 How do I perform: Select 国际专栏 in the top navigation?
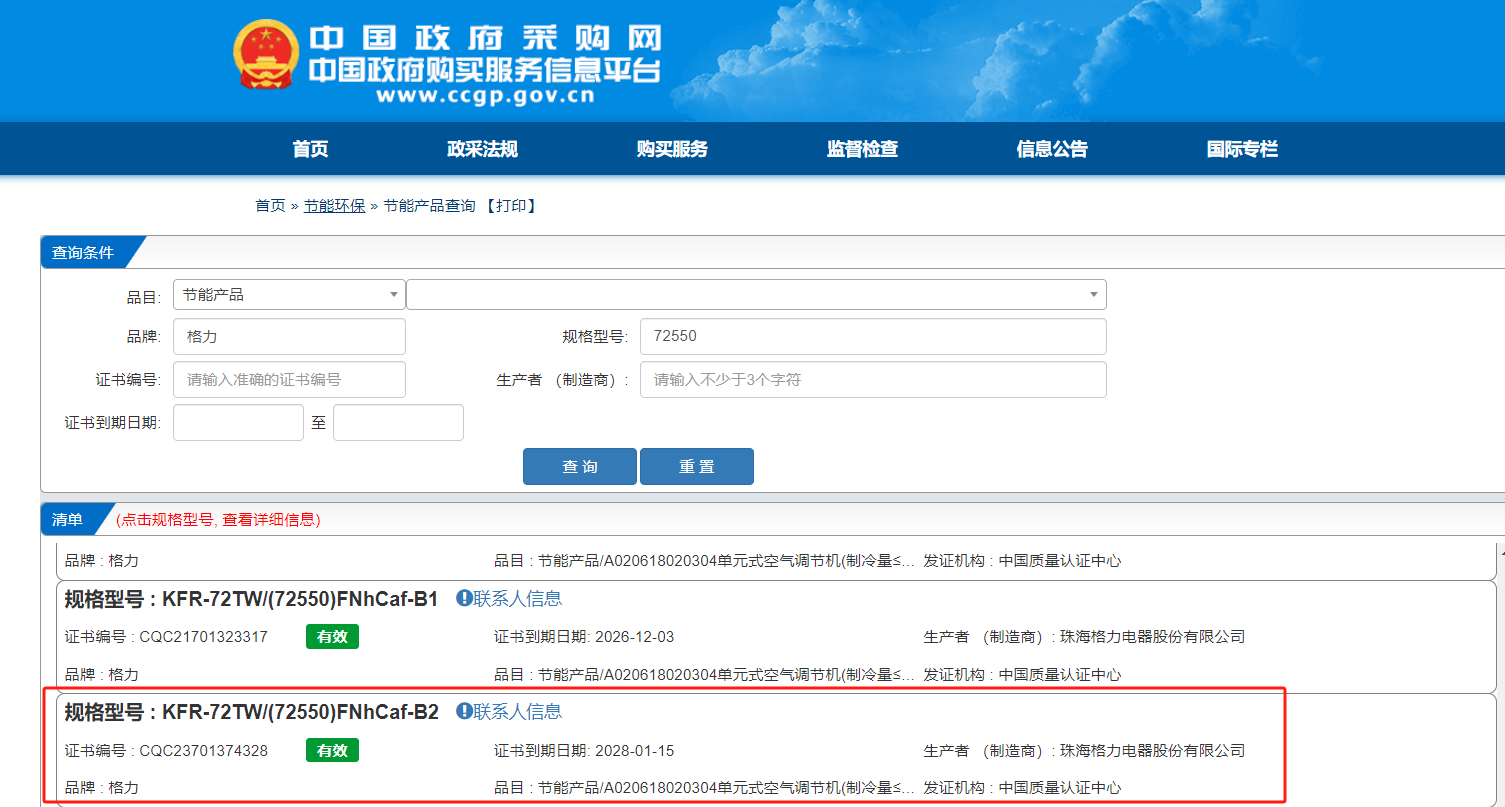[1242, 149]
